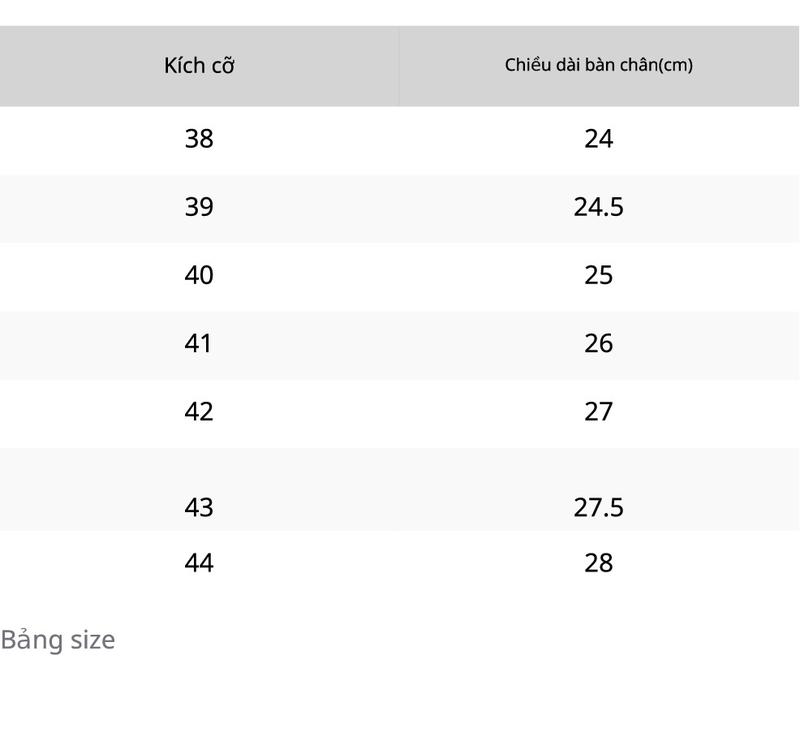Click the word 'size' in caption
The width and height of the screenshot is (800, 750).
93,641
